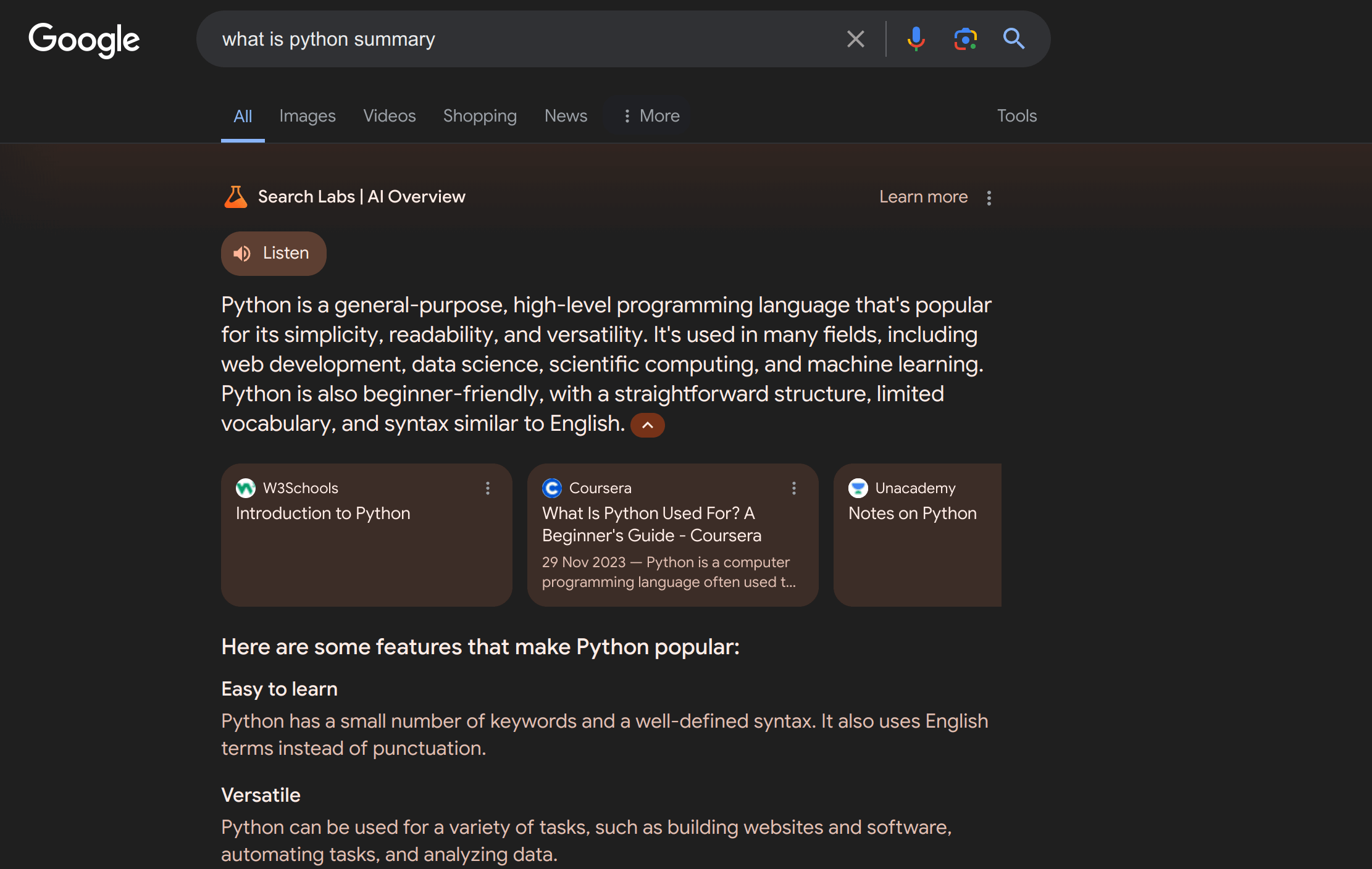Viewport: 1372px width, 869px height.
Task: Click the Unacademy logo icon
Action: coord(858,488)
